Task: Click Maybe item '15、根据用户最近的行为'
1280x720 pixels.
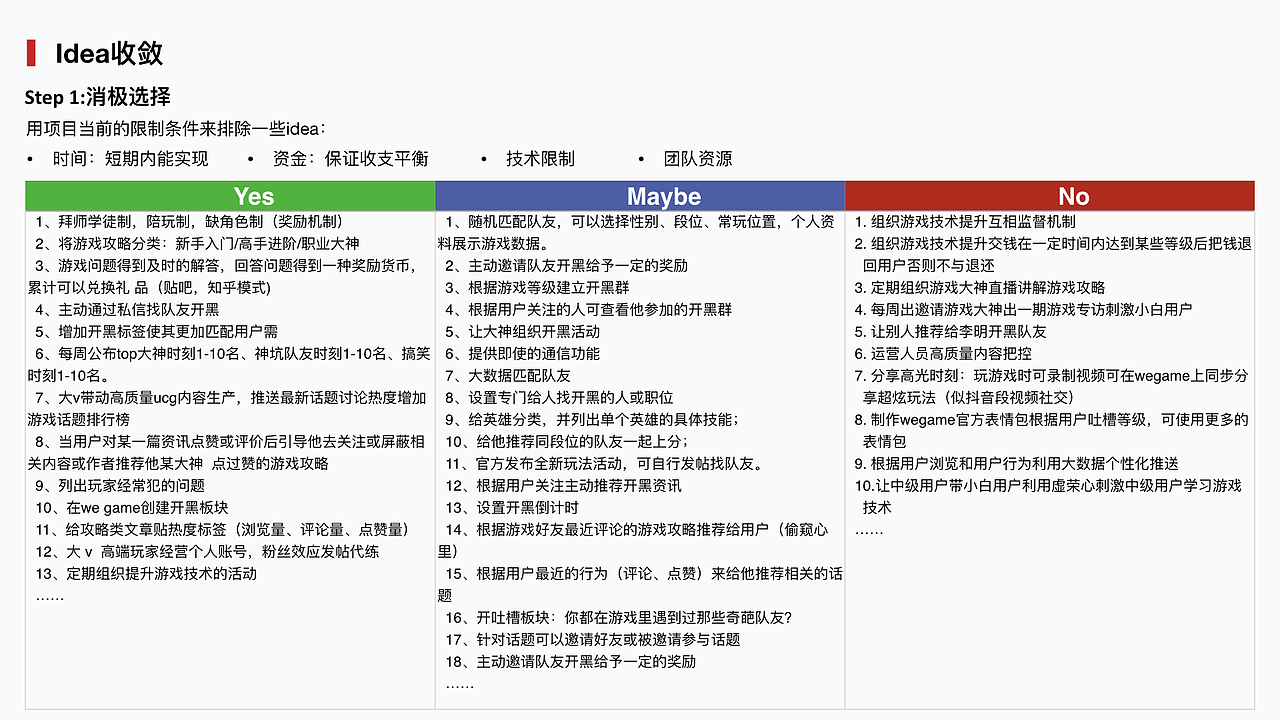Action: pos(640,585)
